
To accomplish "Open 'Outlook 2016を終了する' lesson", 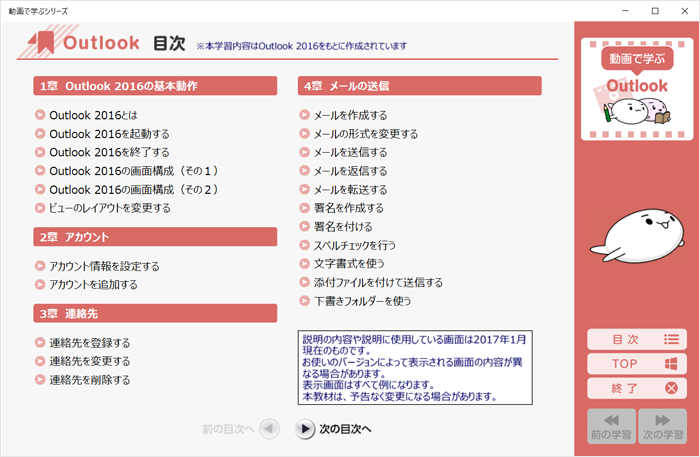I will point(109,152).
